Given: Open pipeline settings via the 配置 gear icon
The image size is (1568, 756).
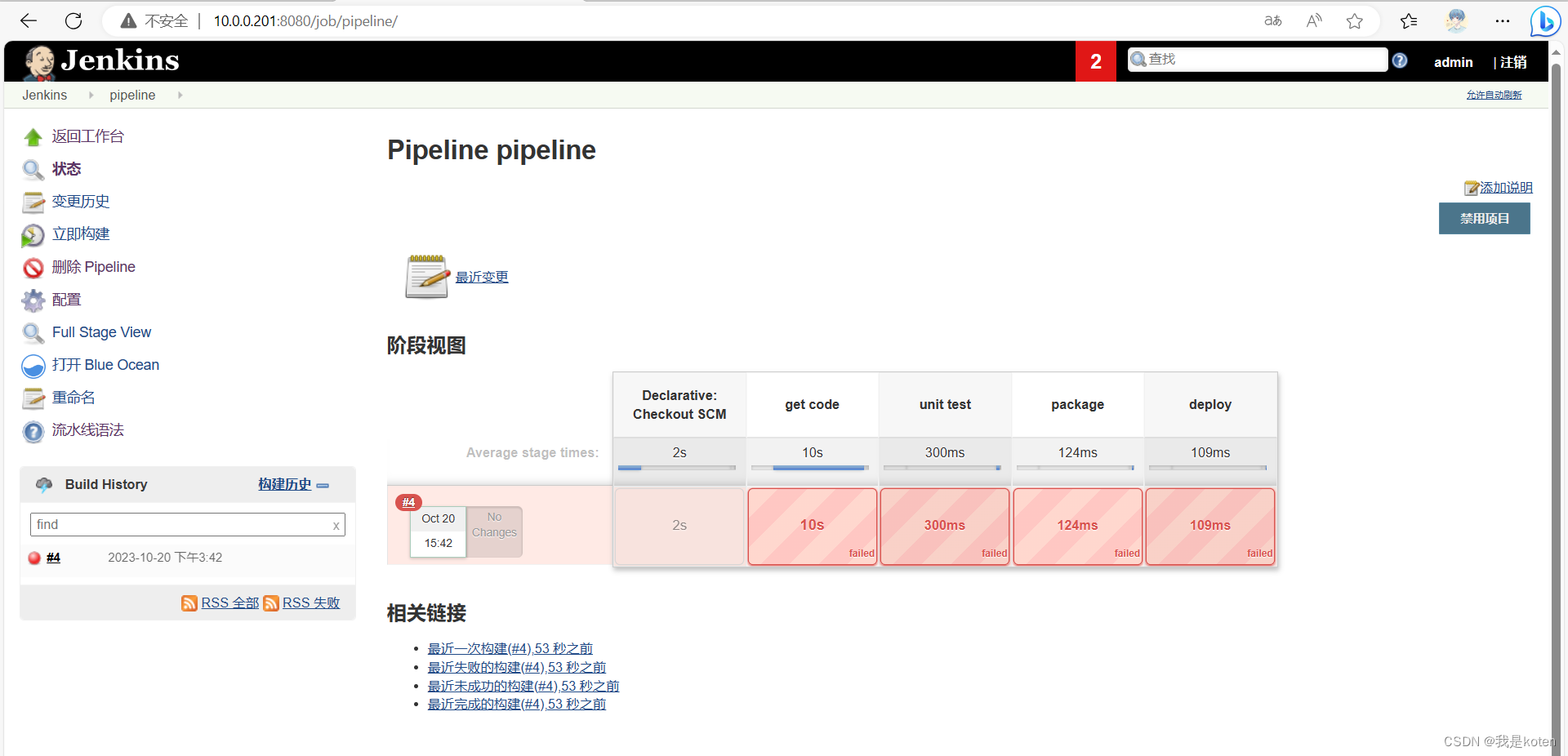Looking at the screenshot, I should [x=33, y=300].
